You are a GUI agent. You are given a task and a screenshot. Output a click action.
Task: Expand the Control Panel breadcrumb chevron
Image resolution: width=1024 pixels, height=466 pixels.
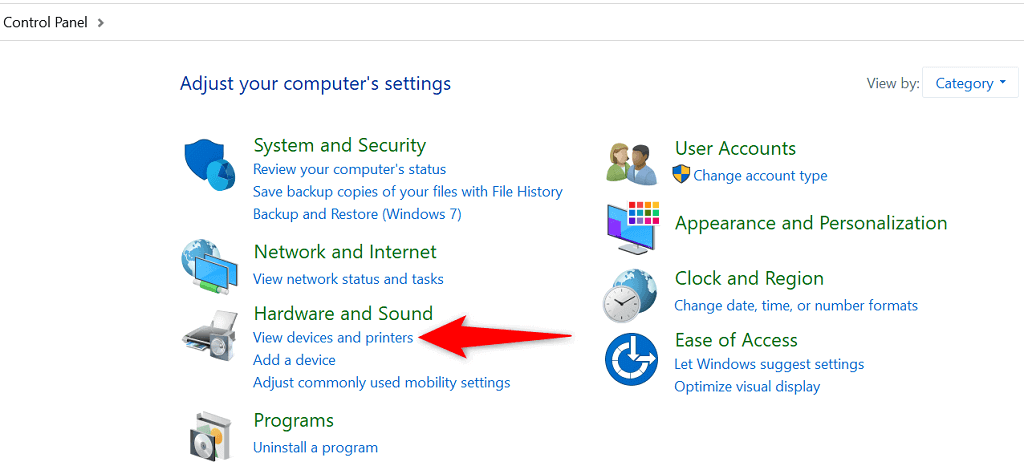click(x=101, y=21)
